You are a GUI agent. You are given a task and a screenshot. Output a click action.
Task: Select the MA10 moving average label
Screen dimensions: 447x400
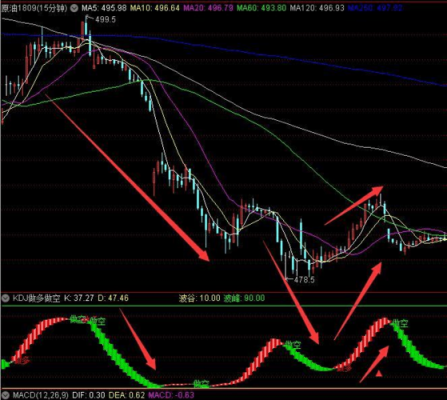pos(155,7)
